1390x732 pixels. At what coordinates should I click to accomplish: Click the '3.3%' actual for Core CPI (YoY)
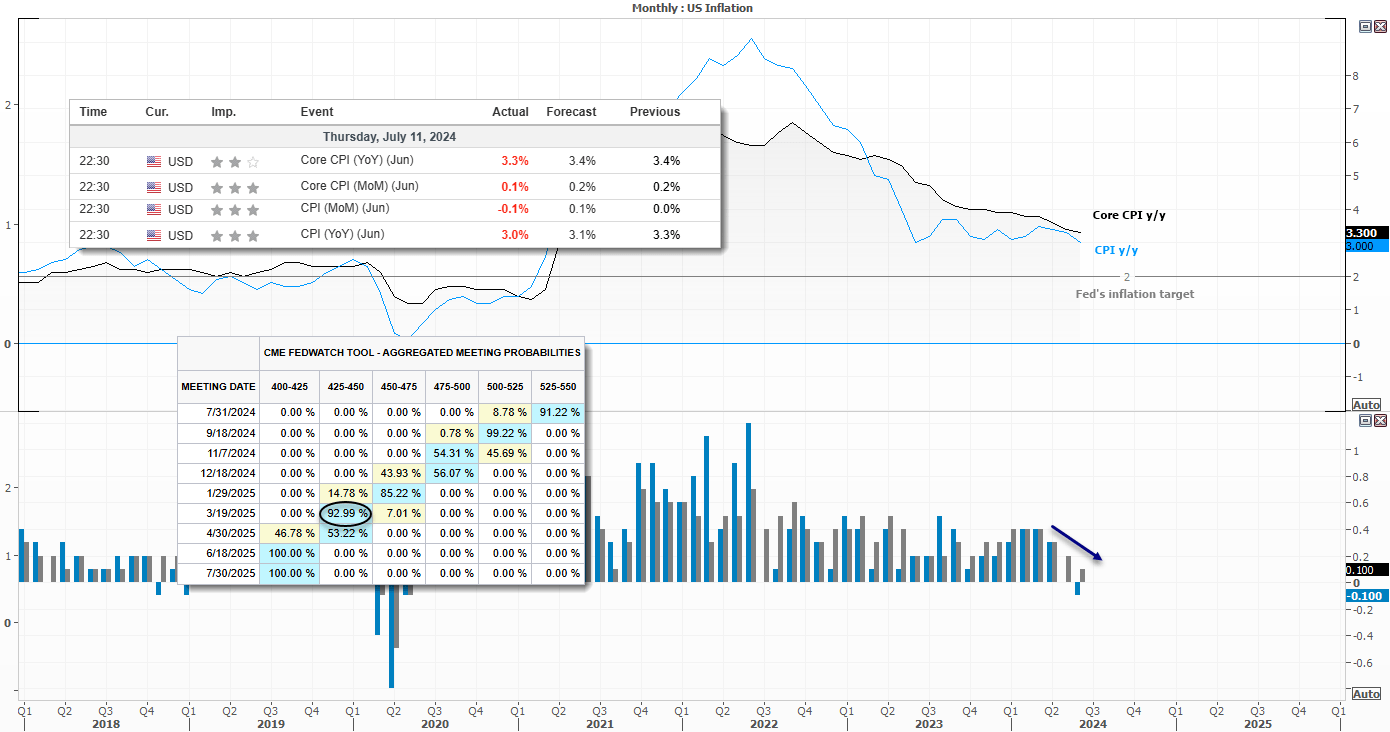(x=515, y=161)
